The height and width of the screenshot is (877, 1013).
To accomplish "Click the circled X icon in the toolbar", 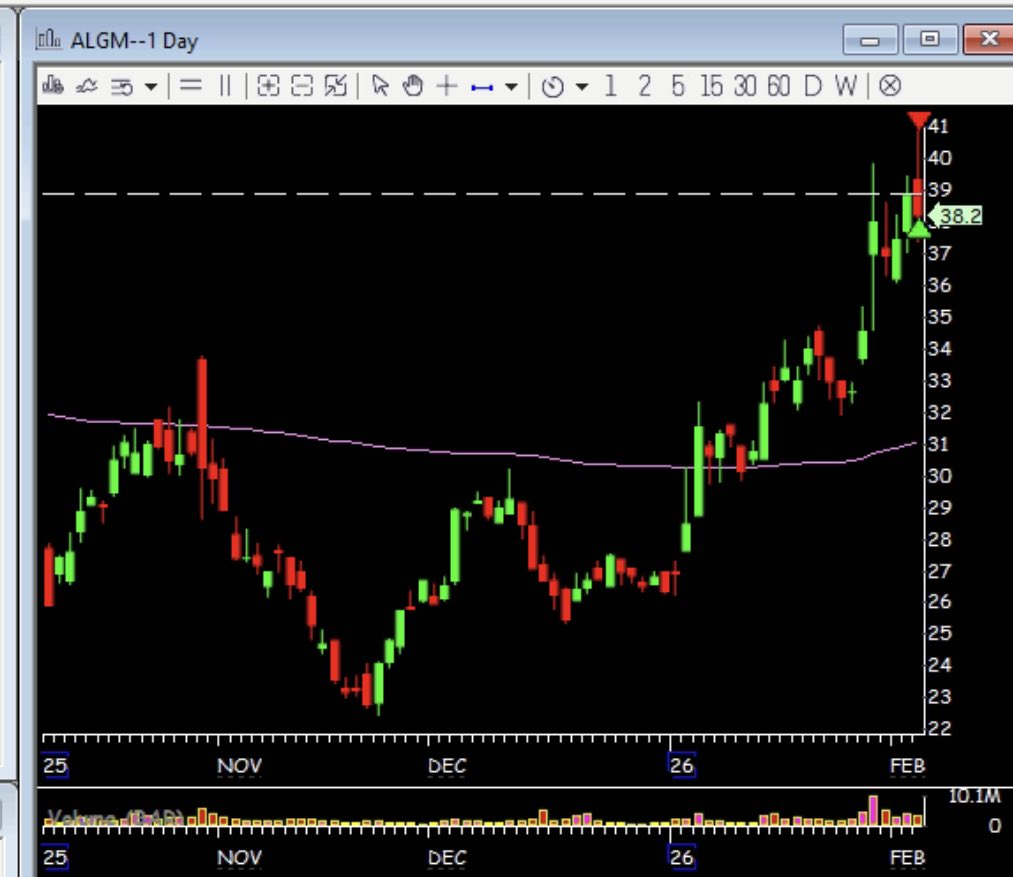I will coord(890,85).
